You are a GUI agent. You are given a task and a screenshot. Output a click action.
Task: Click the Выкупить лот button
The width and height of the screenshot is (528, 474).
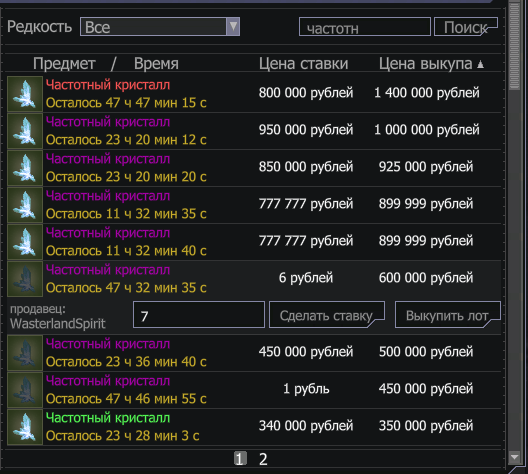point(448,315)
